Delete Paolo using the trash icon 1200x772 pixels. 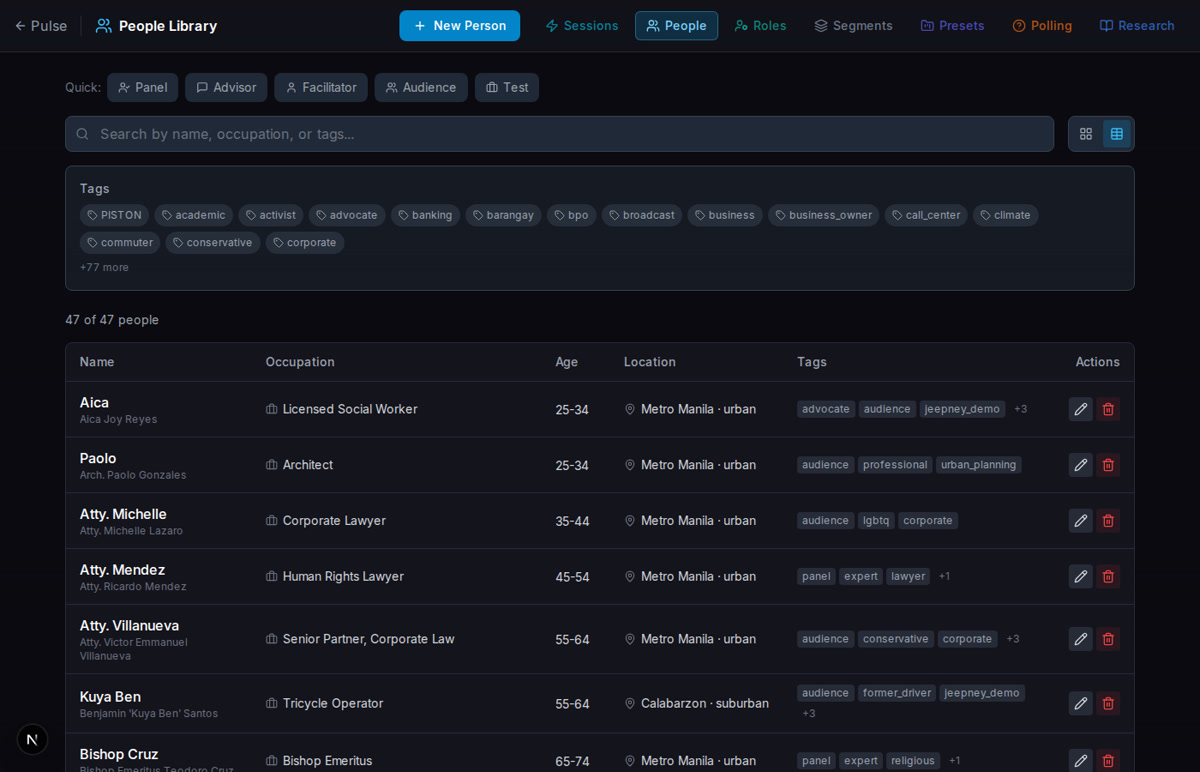pyautogui.click(x=1107, y=465)
